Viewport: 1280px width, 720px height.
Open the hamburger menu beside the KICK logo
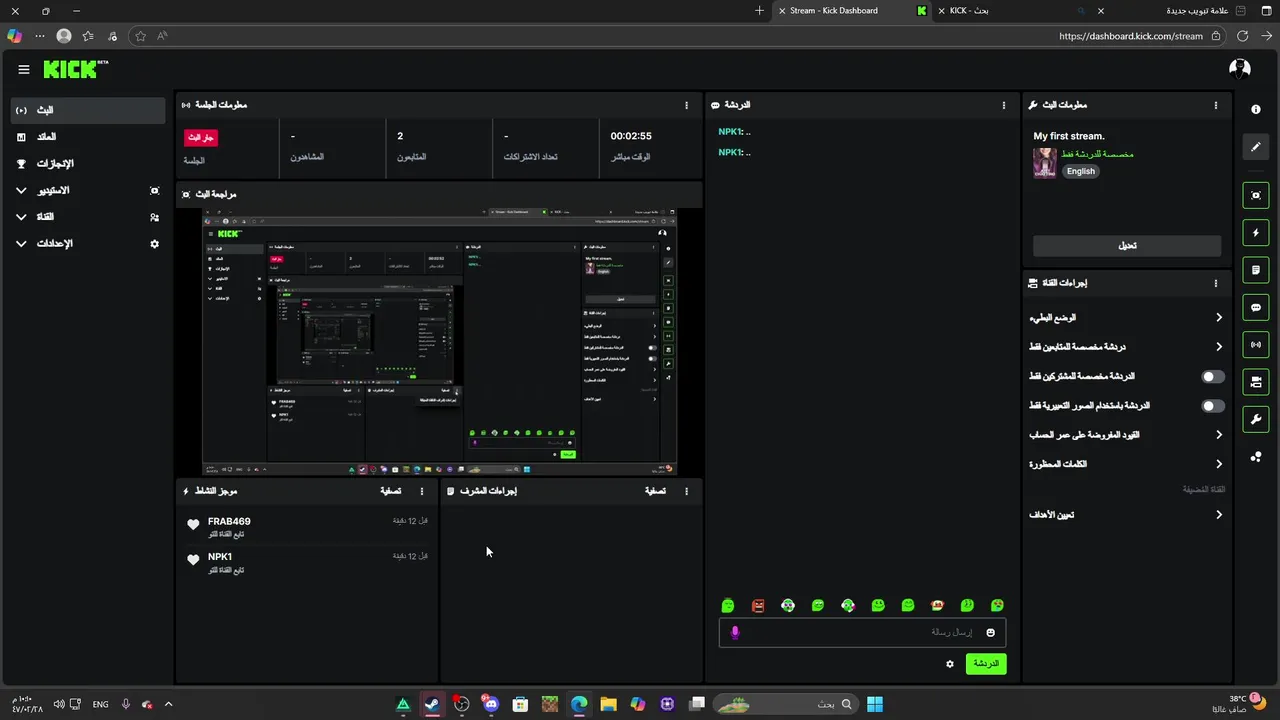(24, 69)
